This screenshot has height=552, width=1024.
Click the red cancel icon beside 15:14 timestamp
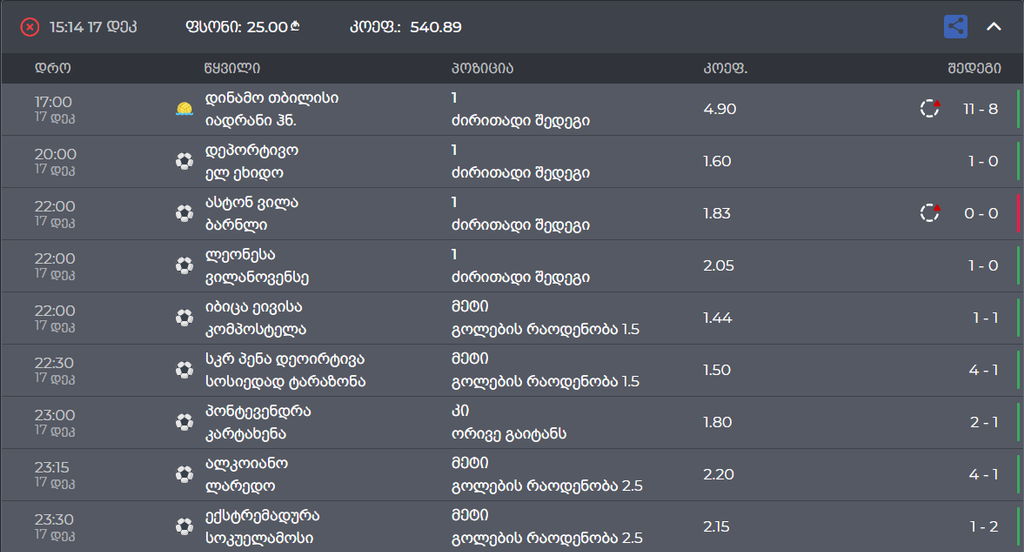coord(30,27)
